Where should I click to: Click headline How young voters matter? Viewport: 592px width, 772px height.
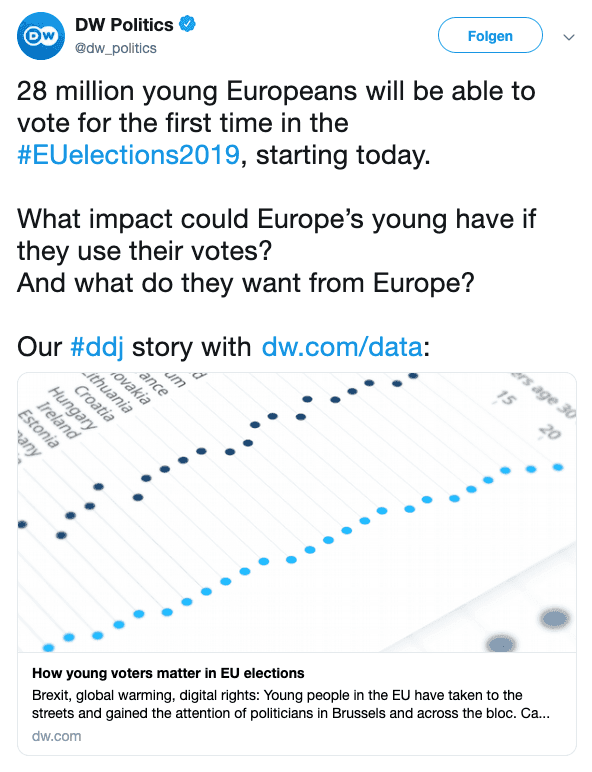pyautogui.click(x=168, y=673)
